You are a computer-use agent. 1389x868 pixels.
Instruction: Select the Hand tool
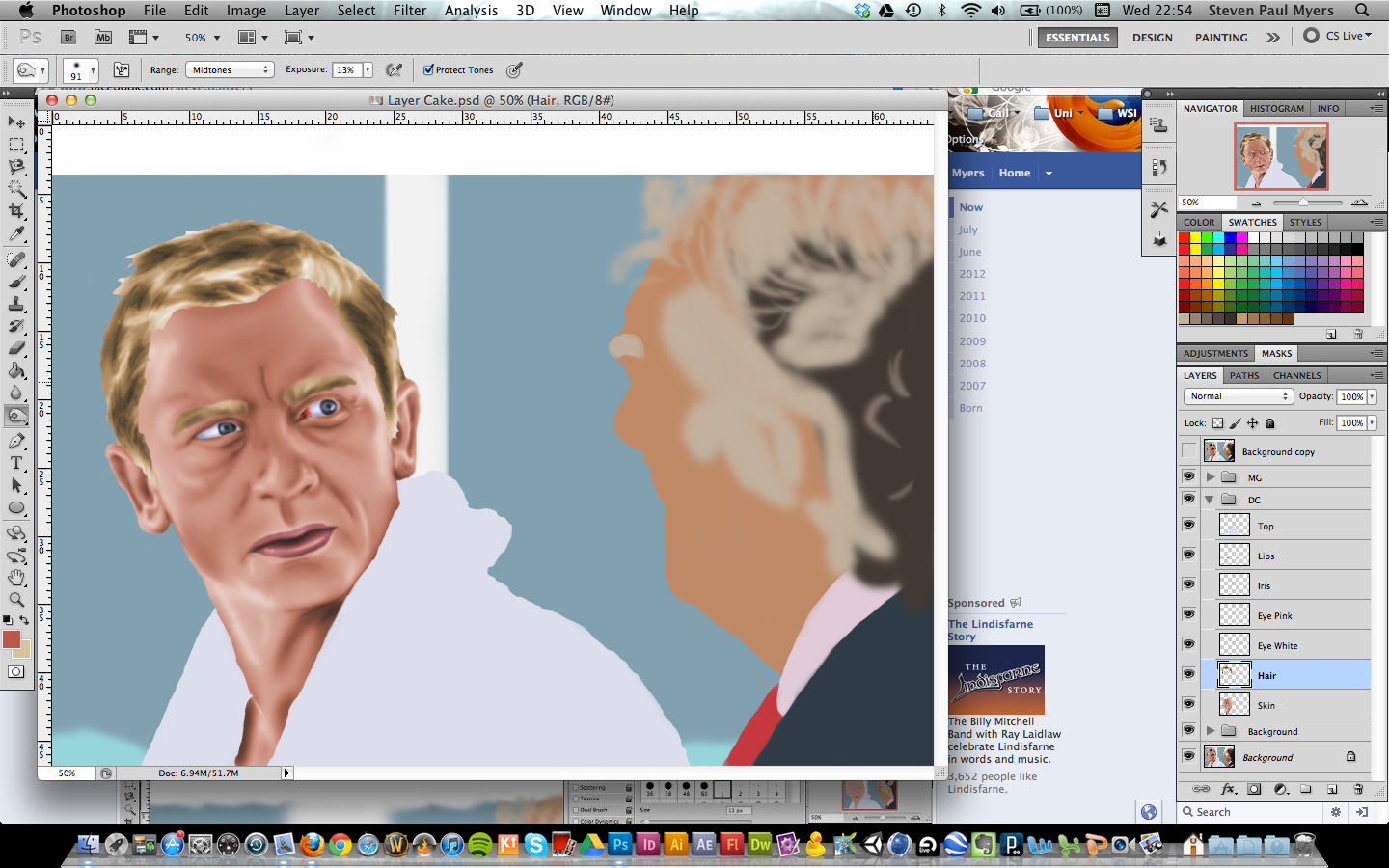16,578
